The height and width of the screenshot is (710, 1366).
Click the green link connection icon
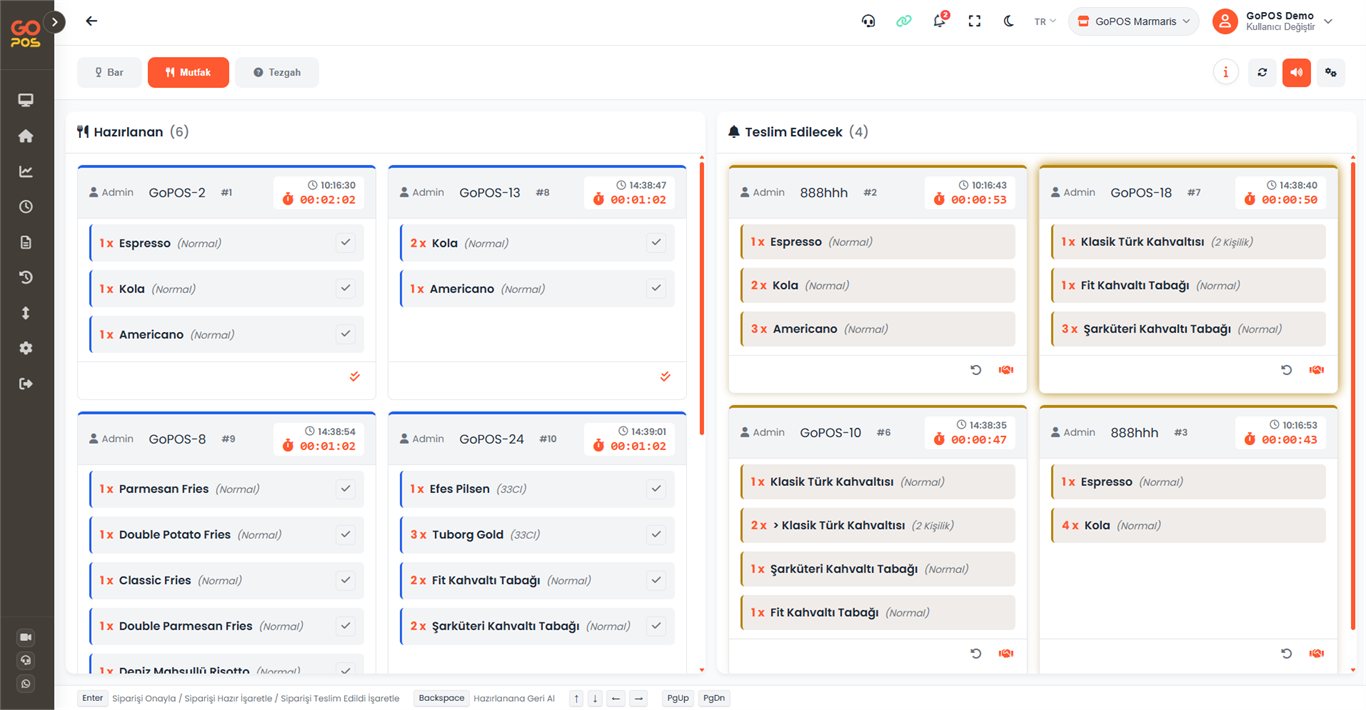click(x=904, y=21)
